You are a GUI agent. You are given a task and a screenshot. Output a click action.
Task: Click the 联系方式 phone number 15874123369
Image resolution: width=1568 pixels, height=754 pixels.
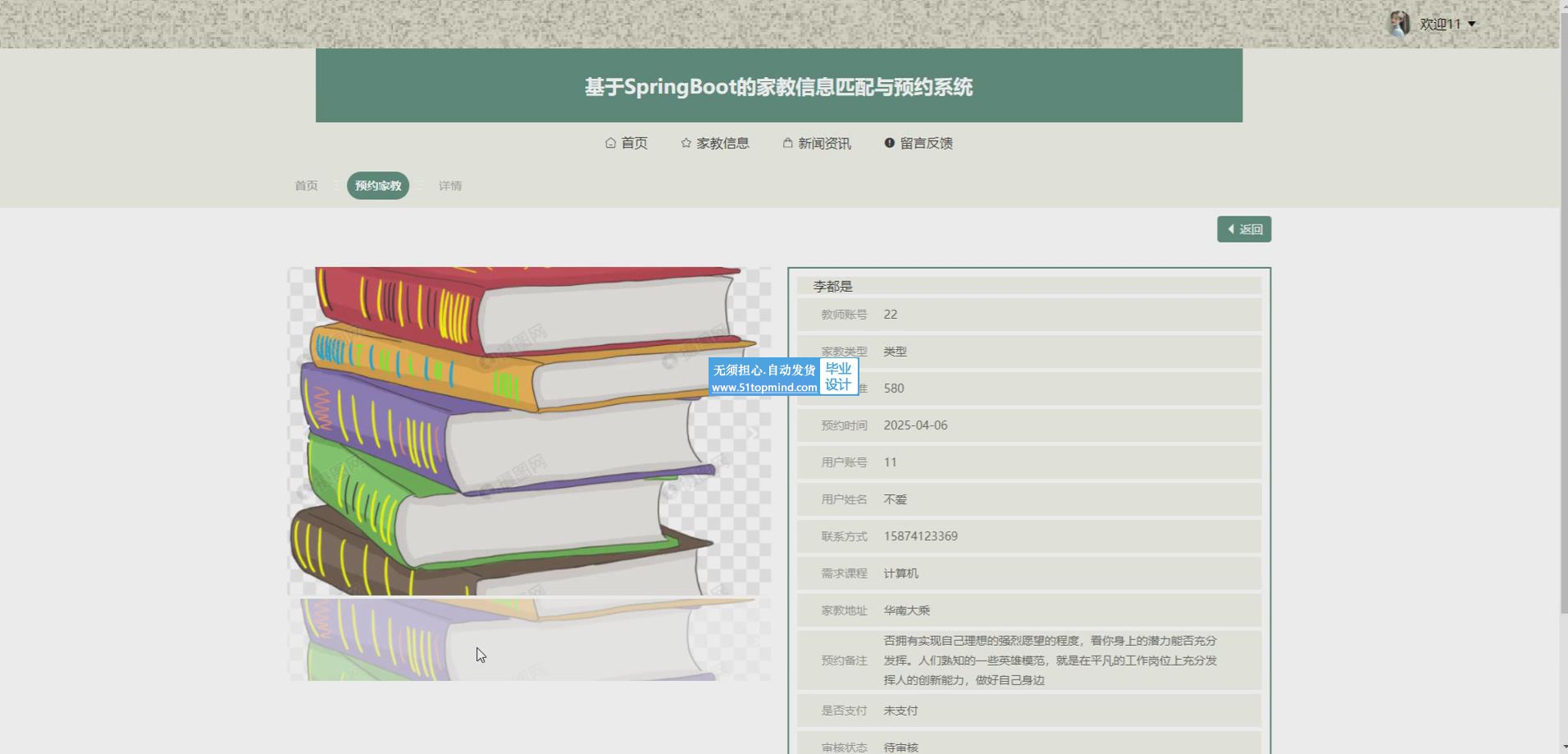(920, 536)
